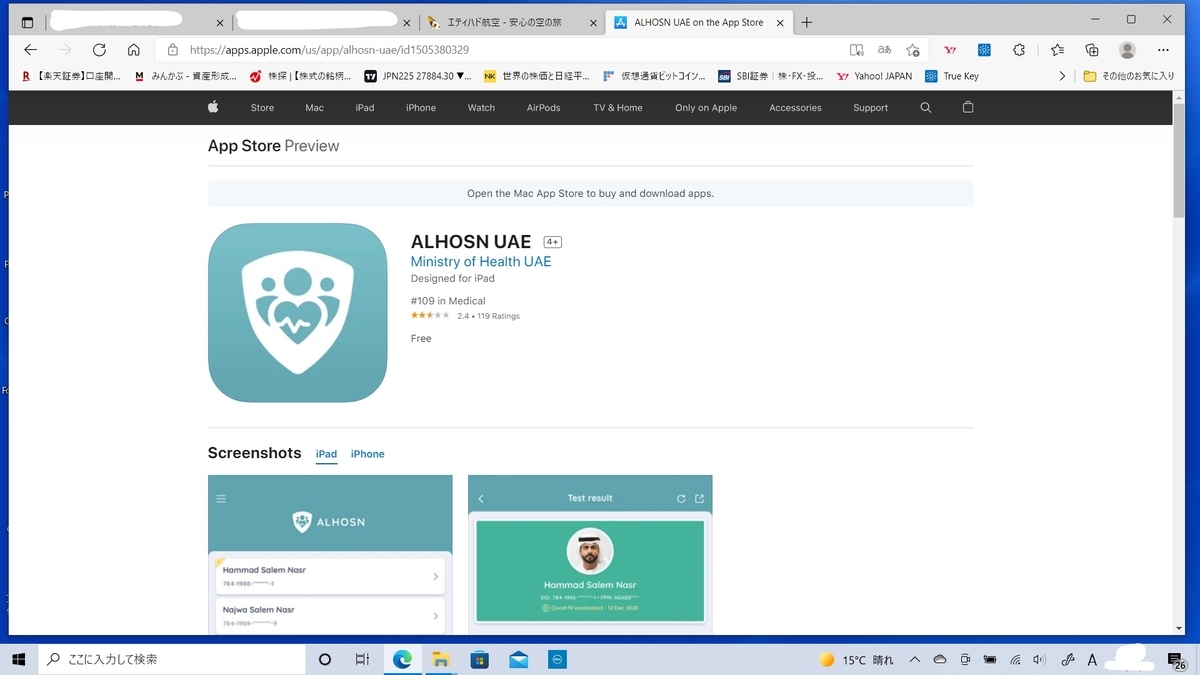Go back to the previous page
This screenshot has height=675, width=1200.
pyautogui.click(x=31, y=50)
